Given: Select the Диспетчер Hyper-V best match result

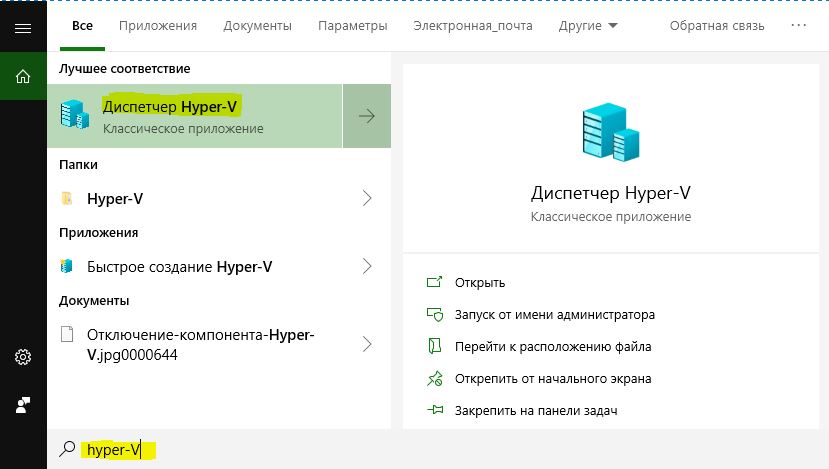Looking at the screenshot, I should coord(195,116).
